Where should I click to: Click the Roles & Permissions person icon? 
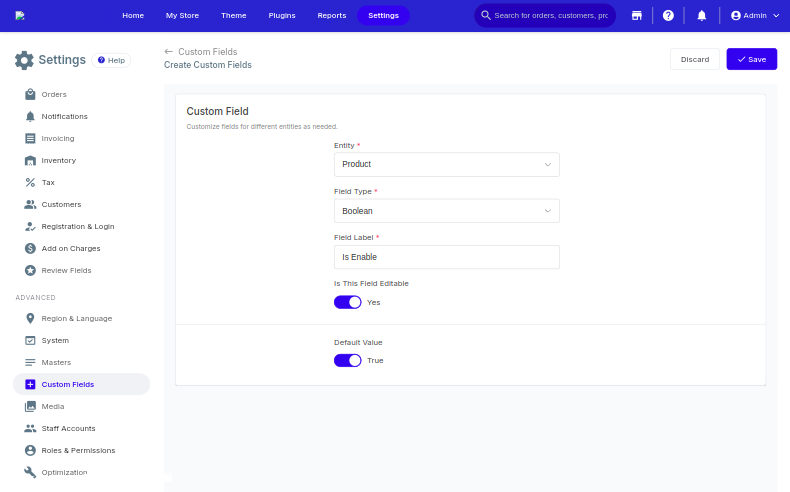(x=30, y=450)
